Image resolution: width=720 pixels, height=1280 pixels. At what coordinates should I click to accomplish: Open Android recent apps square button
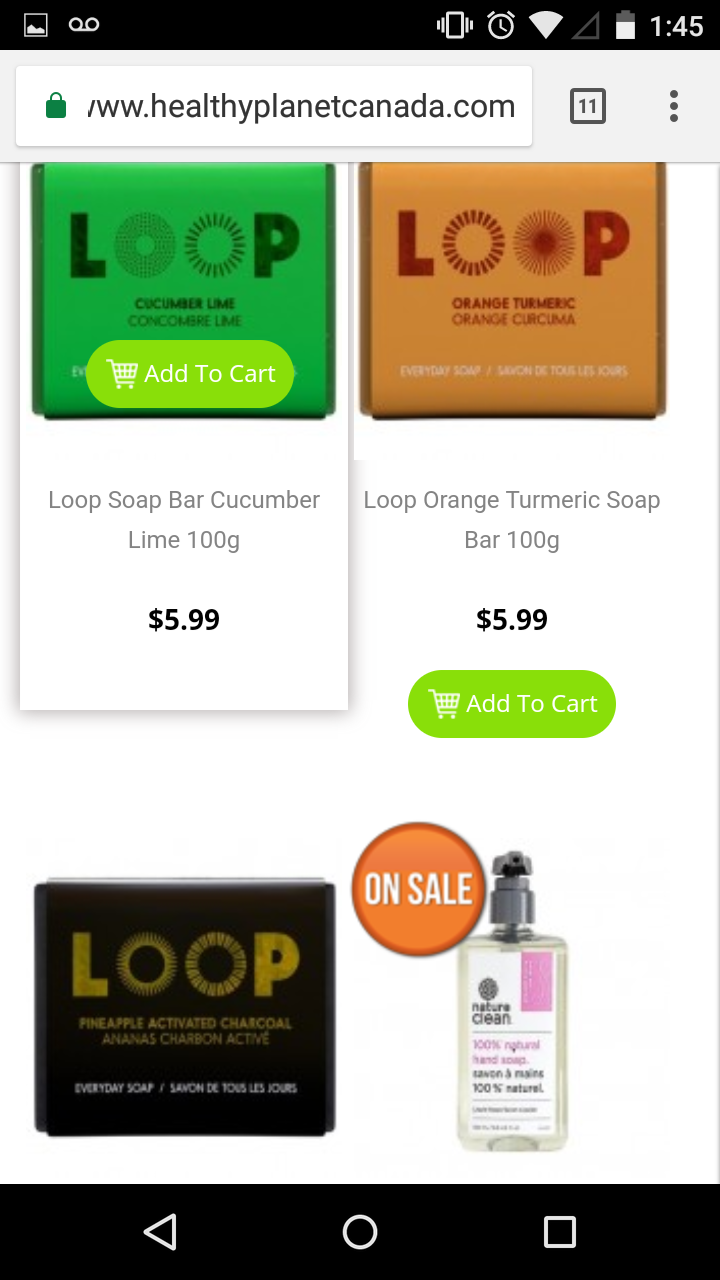(x=560, y=1232)
